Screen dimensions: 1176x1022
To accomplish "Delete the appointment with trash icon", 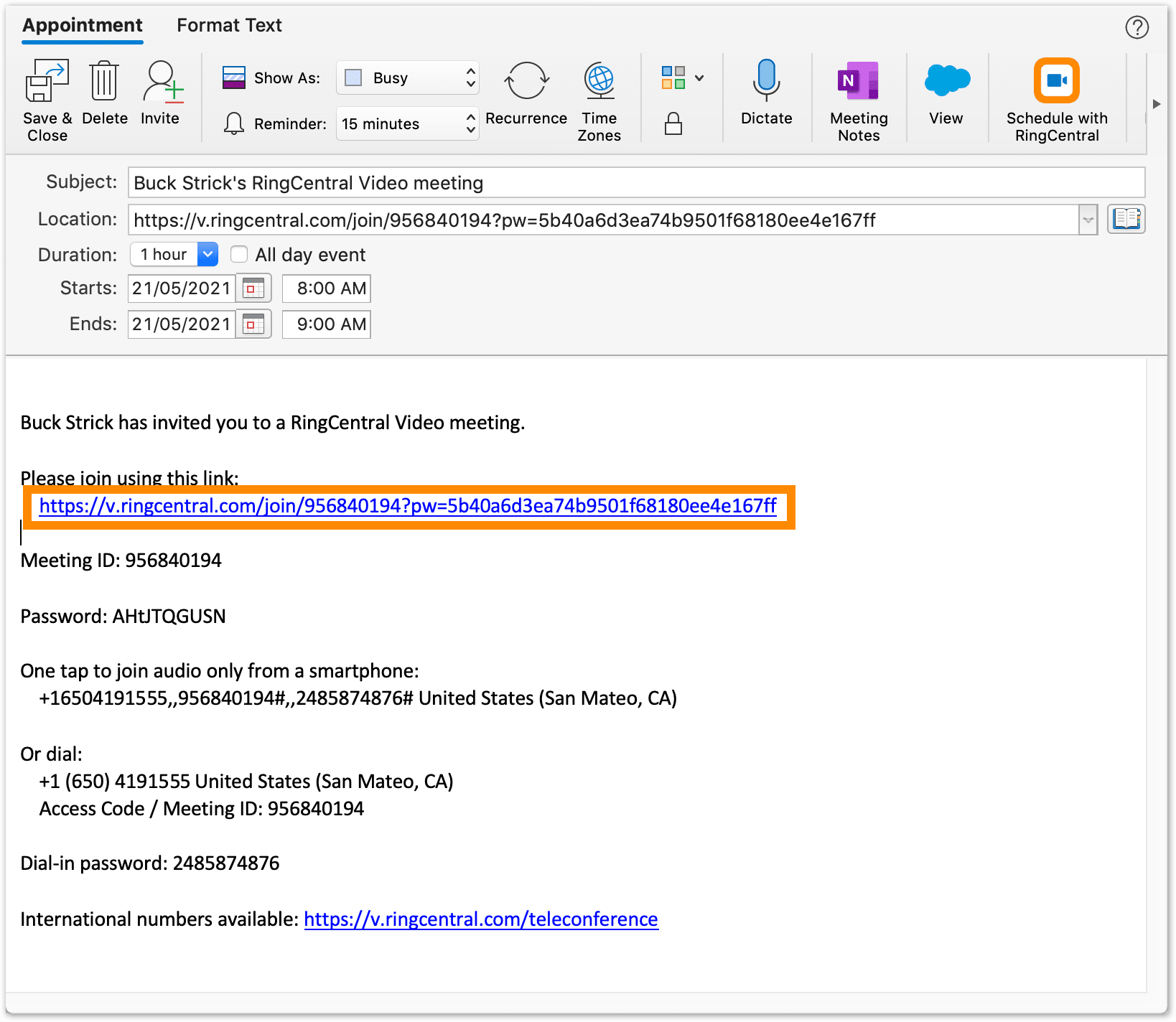I will (x=104, y=81).
